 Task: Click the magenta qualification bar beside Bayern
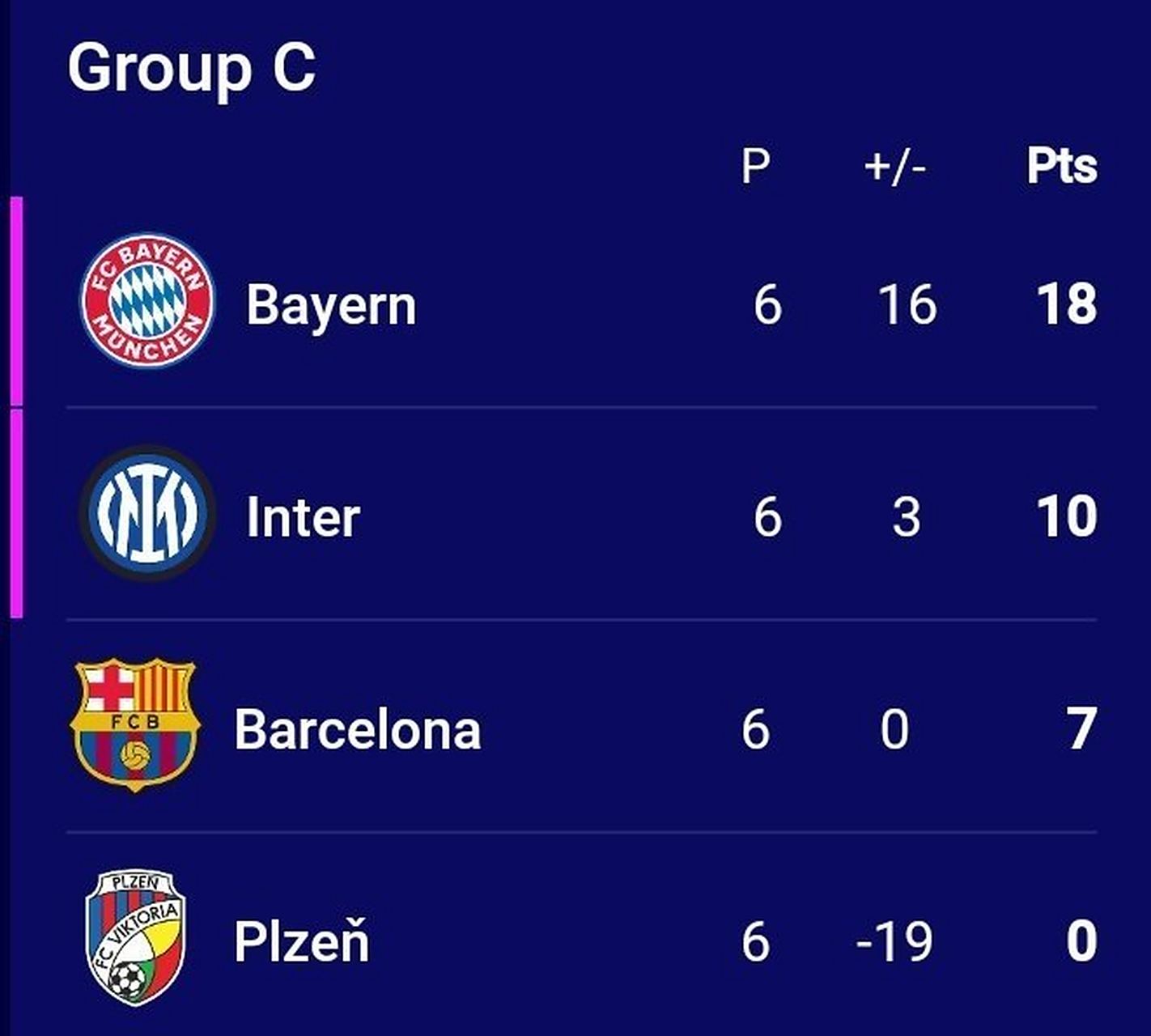click(x=16, y=301)
